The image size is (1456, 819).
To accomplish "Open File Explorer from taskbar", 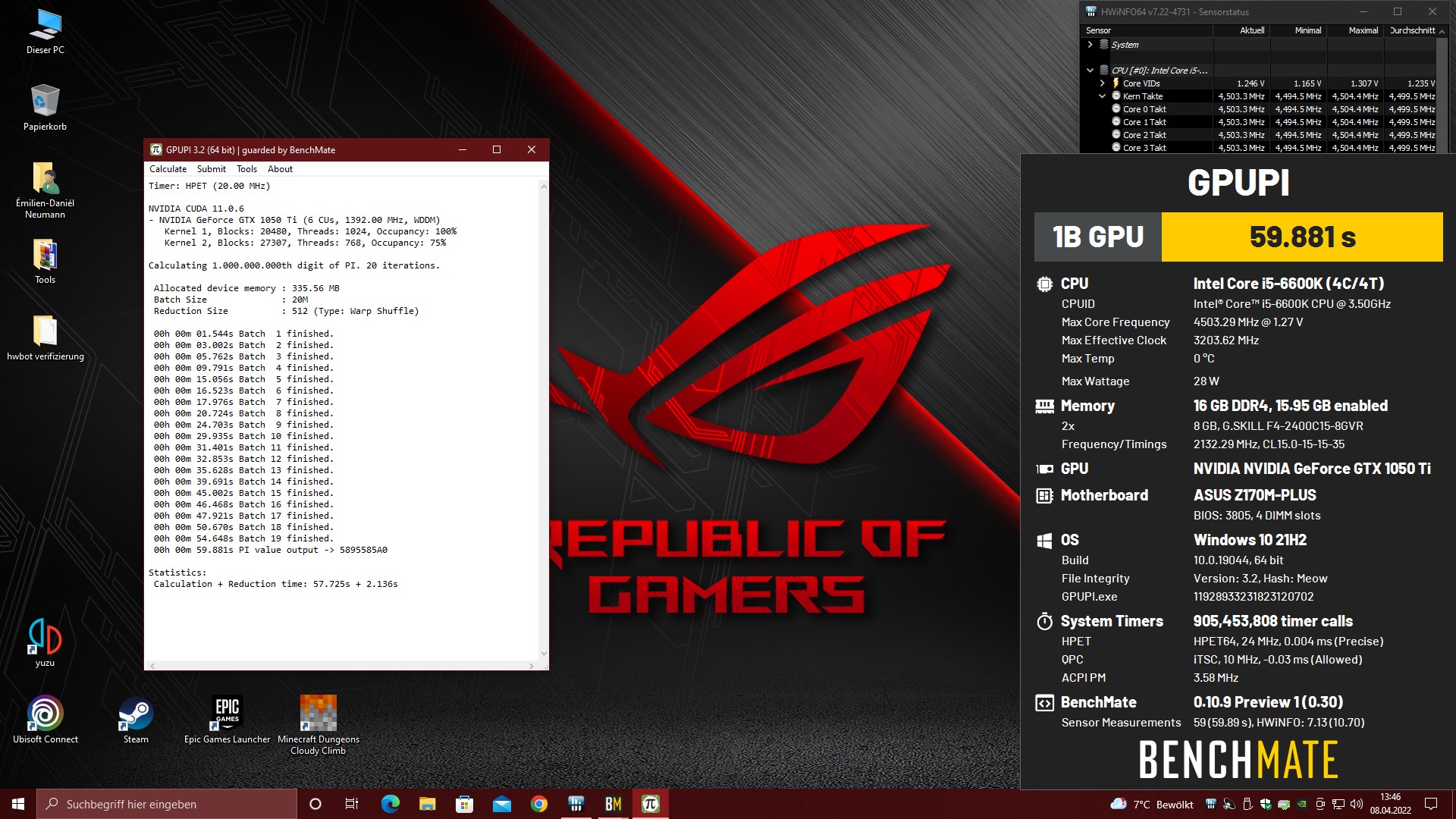I will (x=427, y=804).
